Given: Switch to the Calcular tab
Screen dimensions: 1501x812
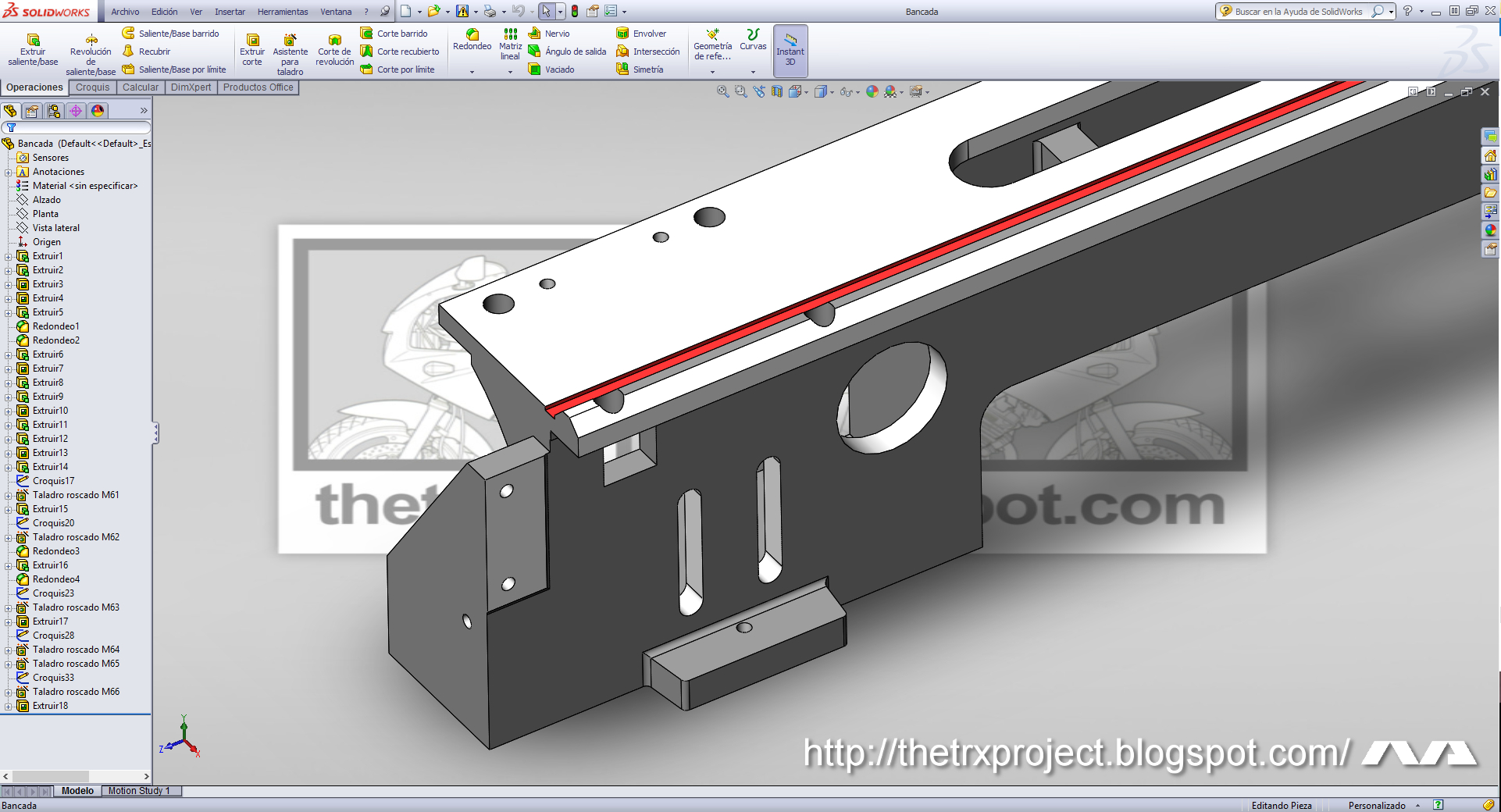Looking at the screenshot, I should (x=141, y=87).
